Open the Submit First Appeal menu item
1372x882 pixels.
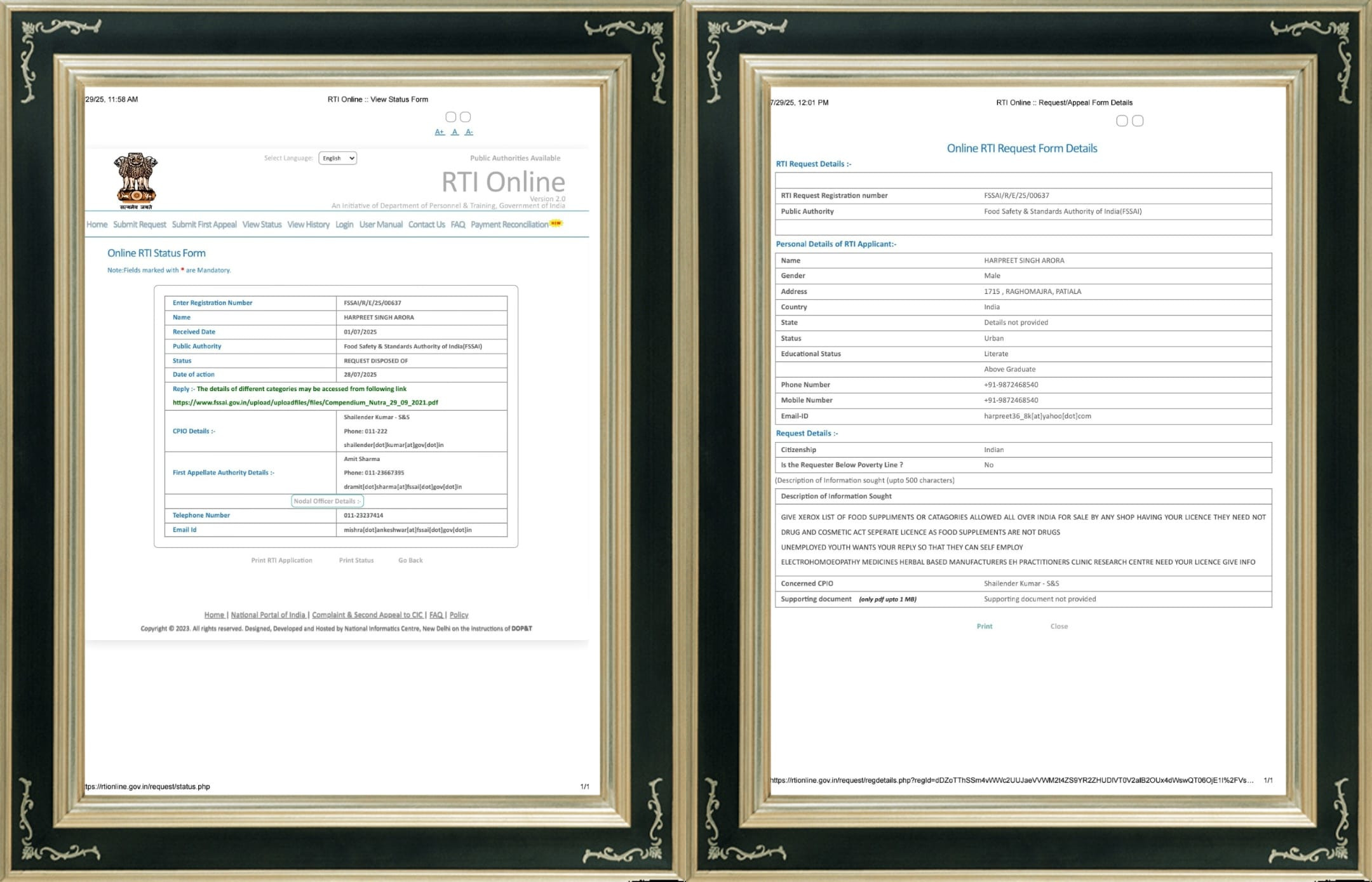[x=204, y=225]
